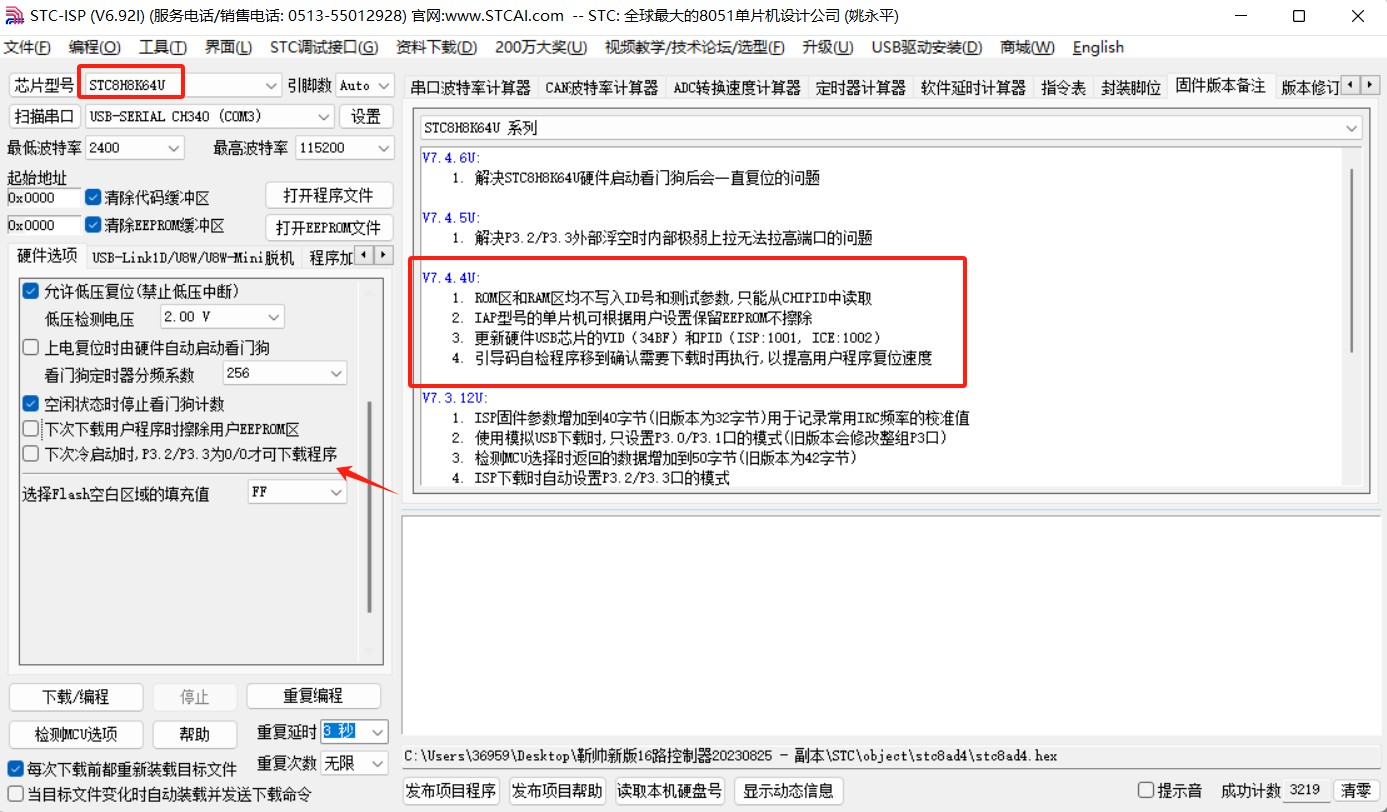The image size is (1387, 812).
Task: Toggle 清除EEPROM缓冲区 checkbox
Action: [94, 225]
